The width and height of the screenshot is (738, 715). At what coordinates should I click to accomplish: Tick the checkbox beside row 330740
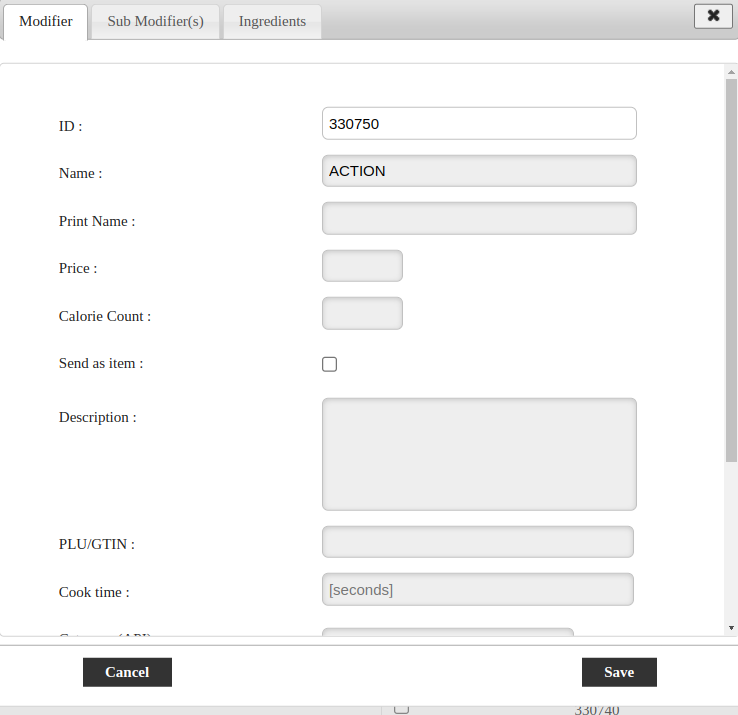401,708
